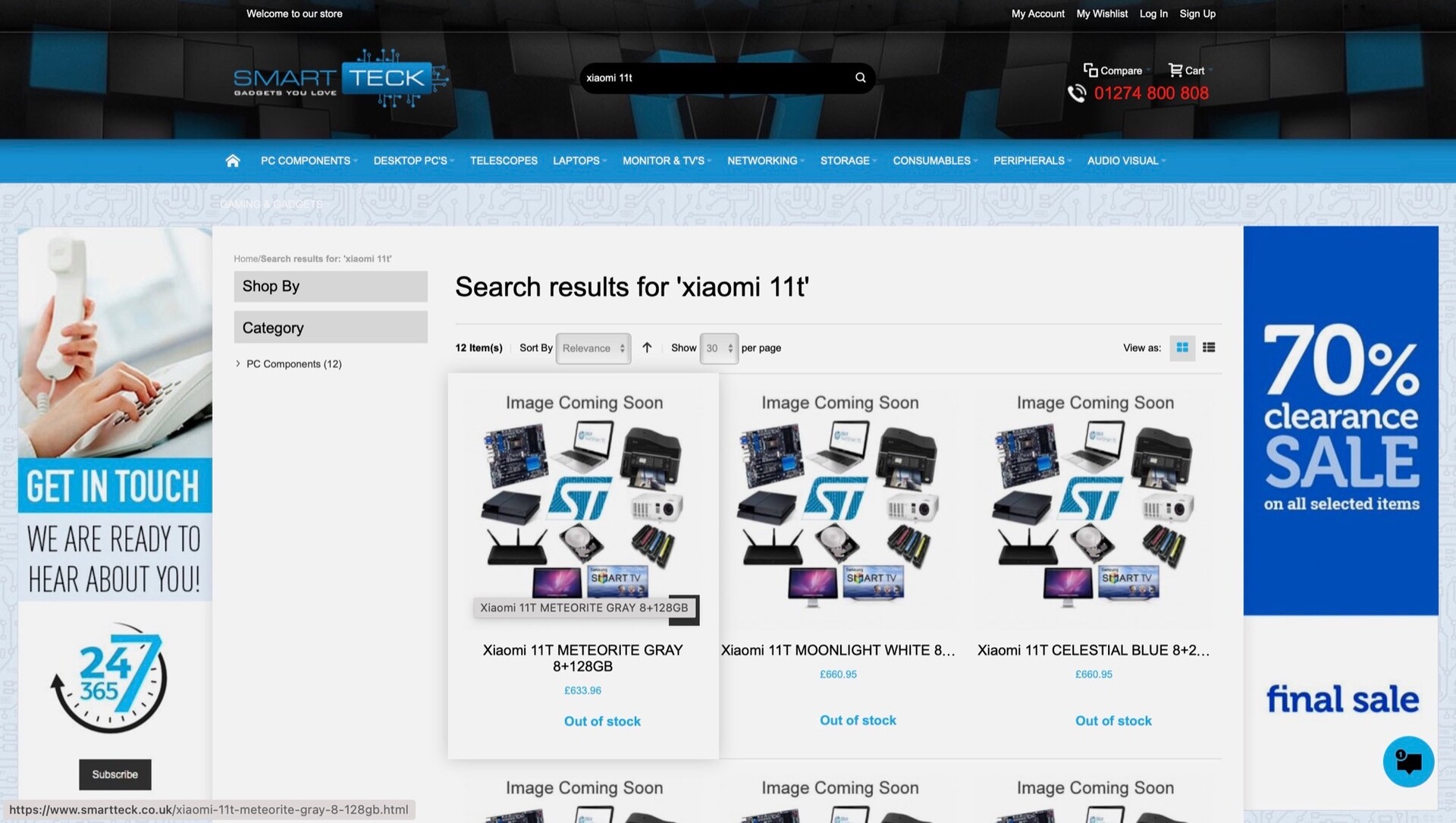The image size is (1456, 823).
Task: Open the My Wishlist link
Action: coord(1101,14)
